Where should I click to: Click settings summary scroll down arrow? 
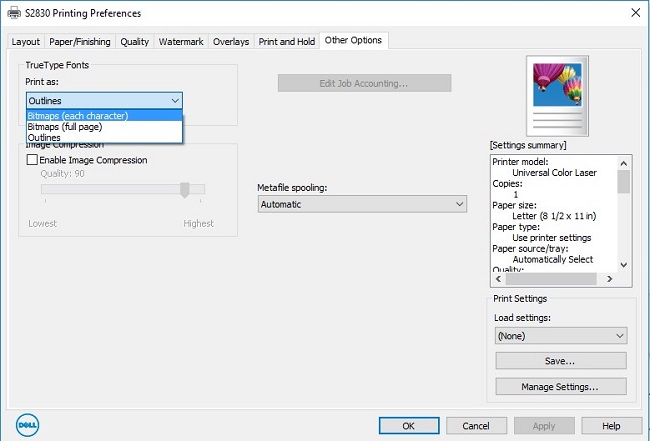pyautogui.click(x=623, y=265)
